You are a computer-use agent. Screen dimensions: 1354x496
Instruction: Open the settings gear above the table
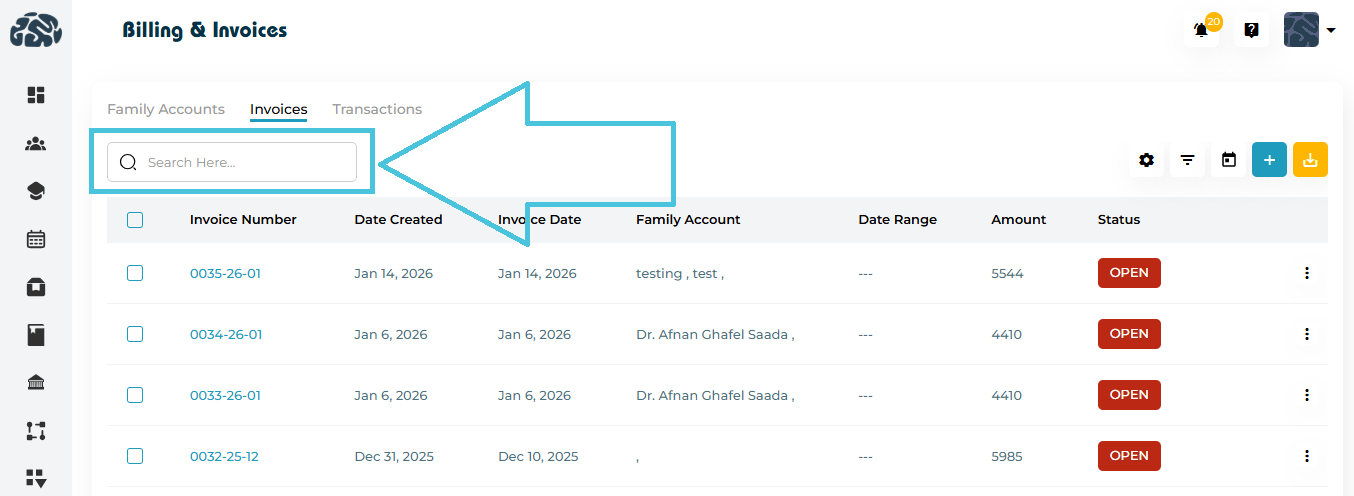point(1146,160)
